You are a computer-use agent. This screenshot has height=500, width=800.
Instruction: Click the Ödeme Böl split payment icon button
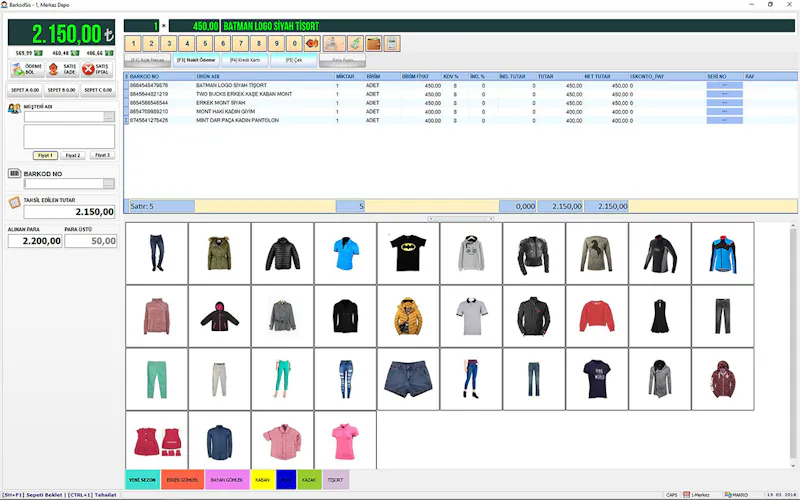coord(27,69)
